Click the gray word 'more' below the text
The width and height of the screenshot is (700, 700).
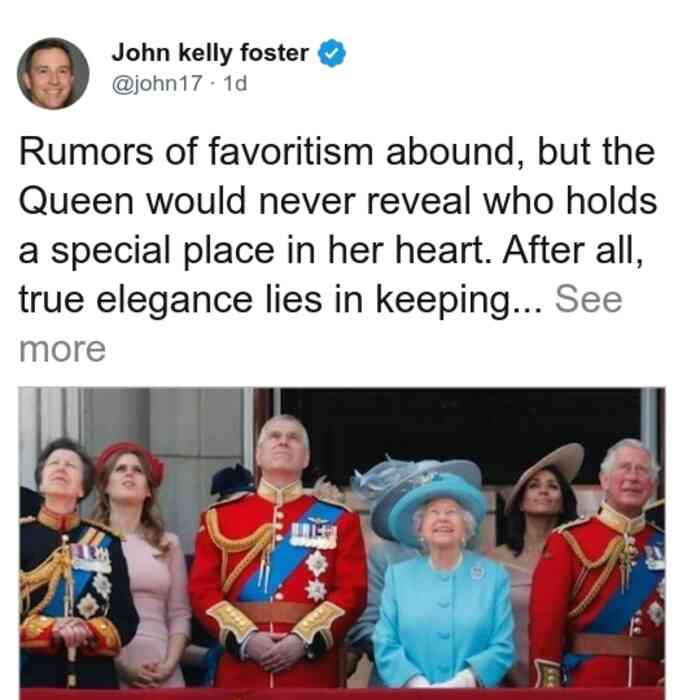(62, 349)
